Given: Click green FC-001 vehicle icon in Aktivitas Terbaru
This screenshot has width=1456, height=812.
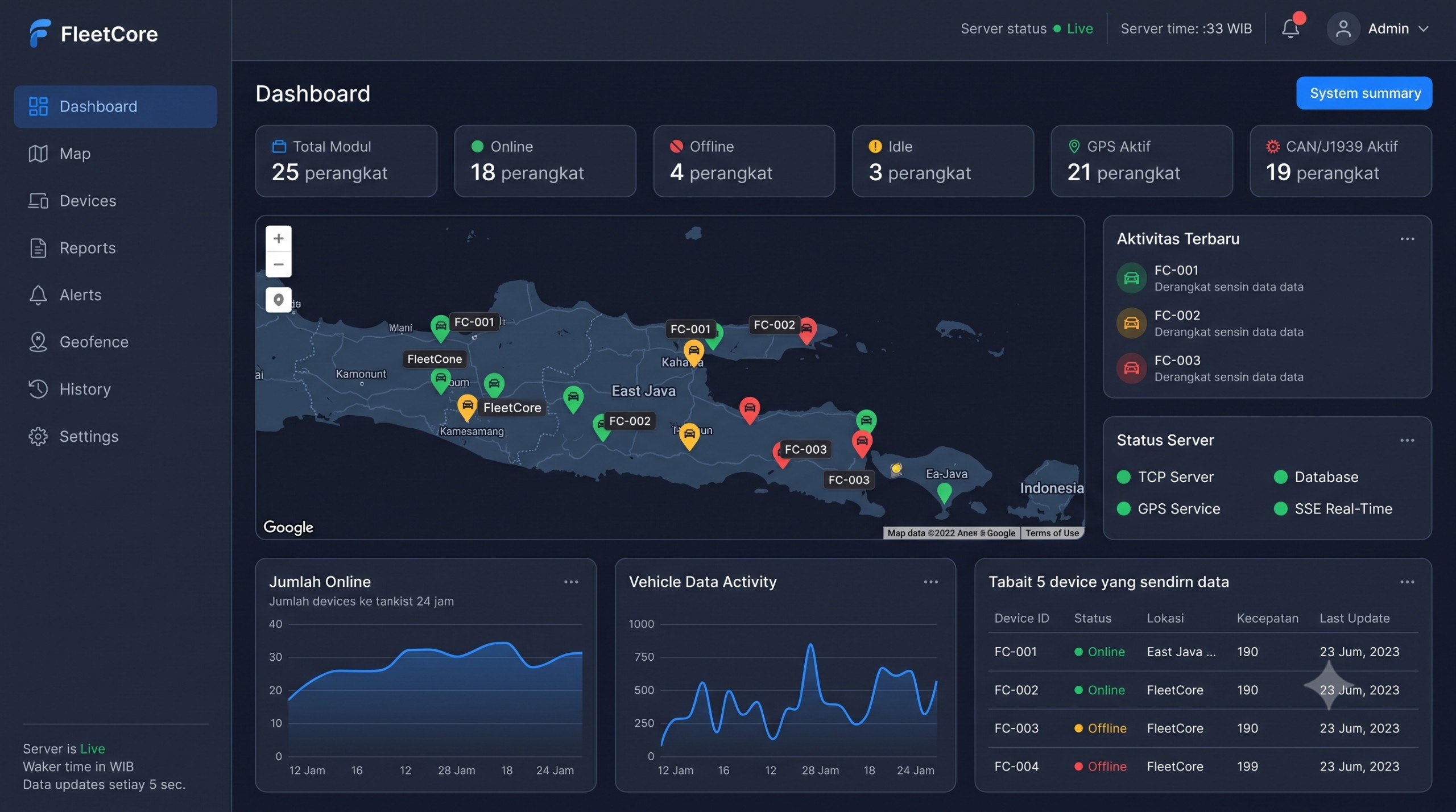Looking at the screenshot, I should 1132,277.
